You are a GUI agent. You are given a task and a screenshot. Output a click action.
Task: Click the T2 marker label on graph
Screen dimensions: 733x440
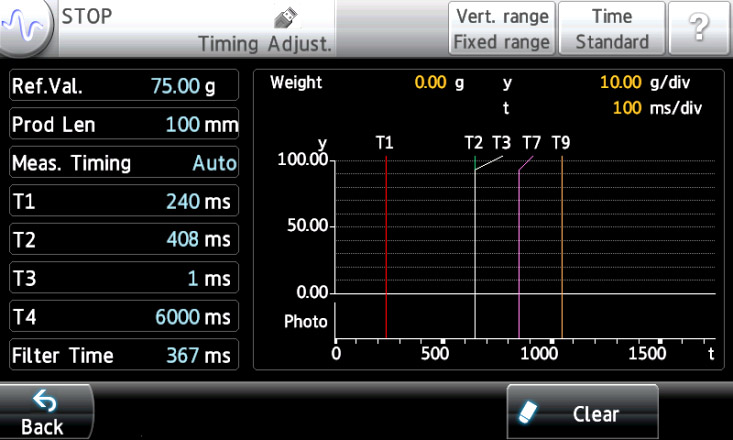pyautogui.click(x=474, y=143)
